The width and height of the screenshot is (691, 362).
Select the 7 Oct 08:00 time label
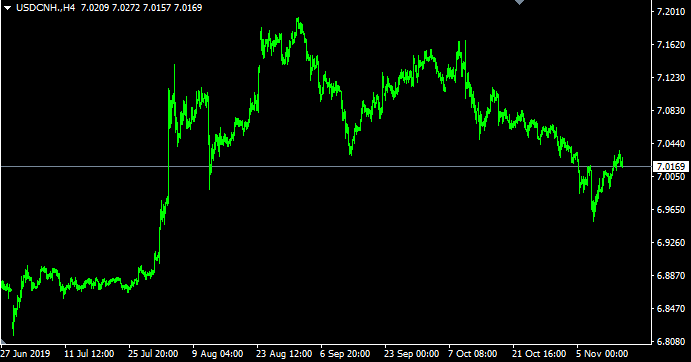click(x=472, y=354)
